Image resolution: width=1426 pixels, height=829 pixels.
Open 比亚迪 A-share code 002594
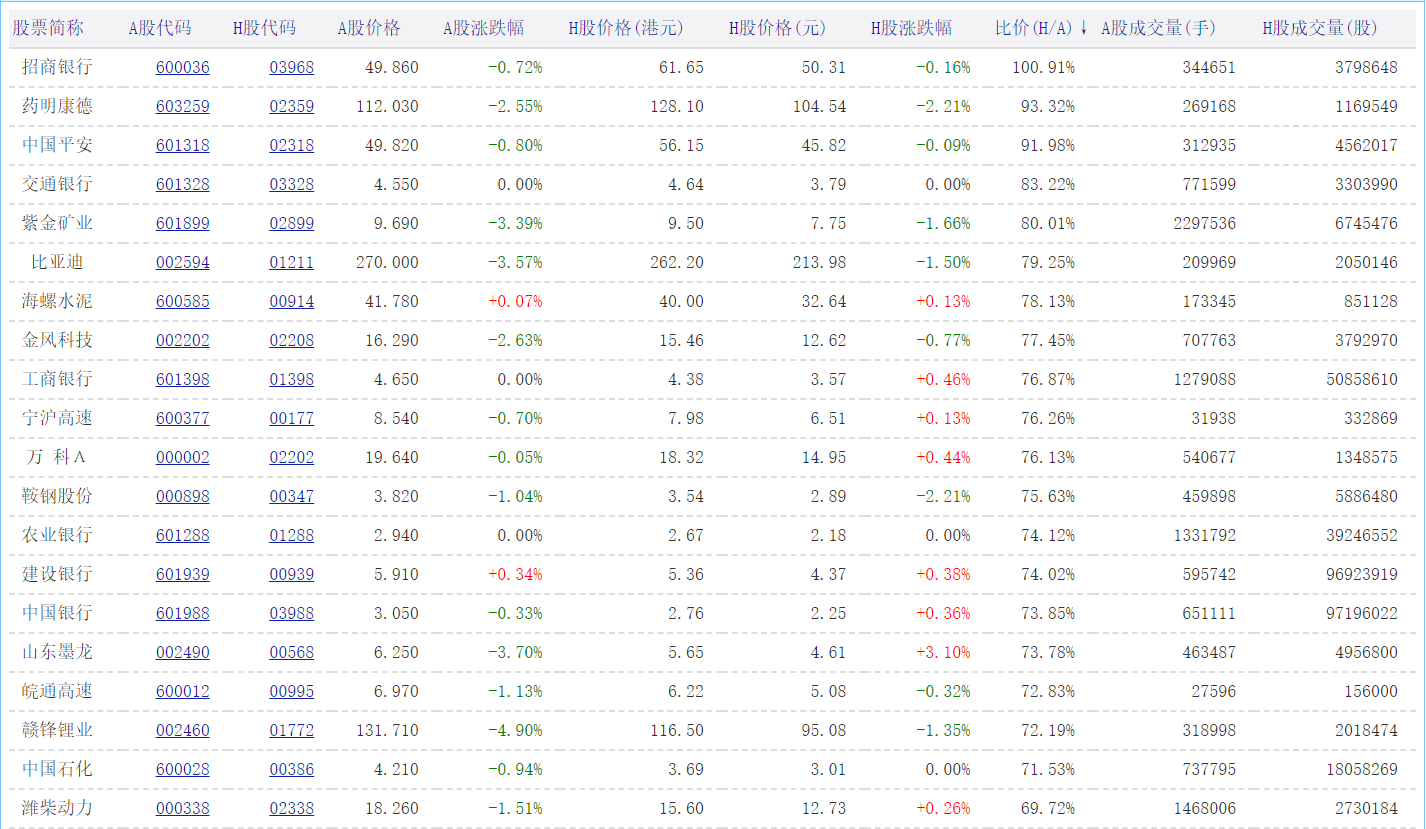pos(183,262)
